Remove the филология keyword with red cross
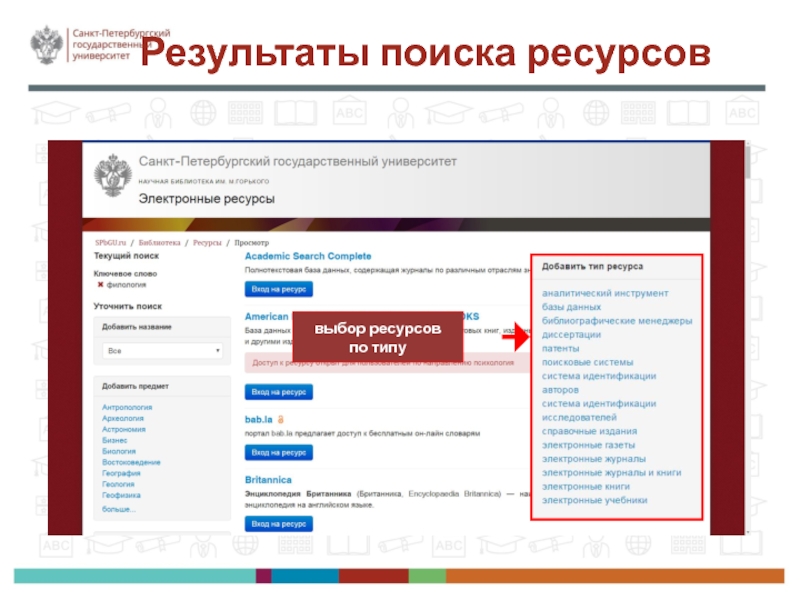Viewport: 800px width, 600px height. click(101, 285)
